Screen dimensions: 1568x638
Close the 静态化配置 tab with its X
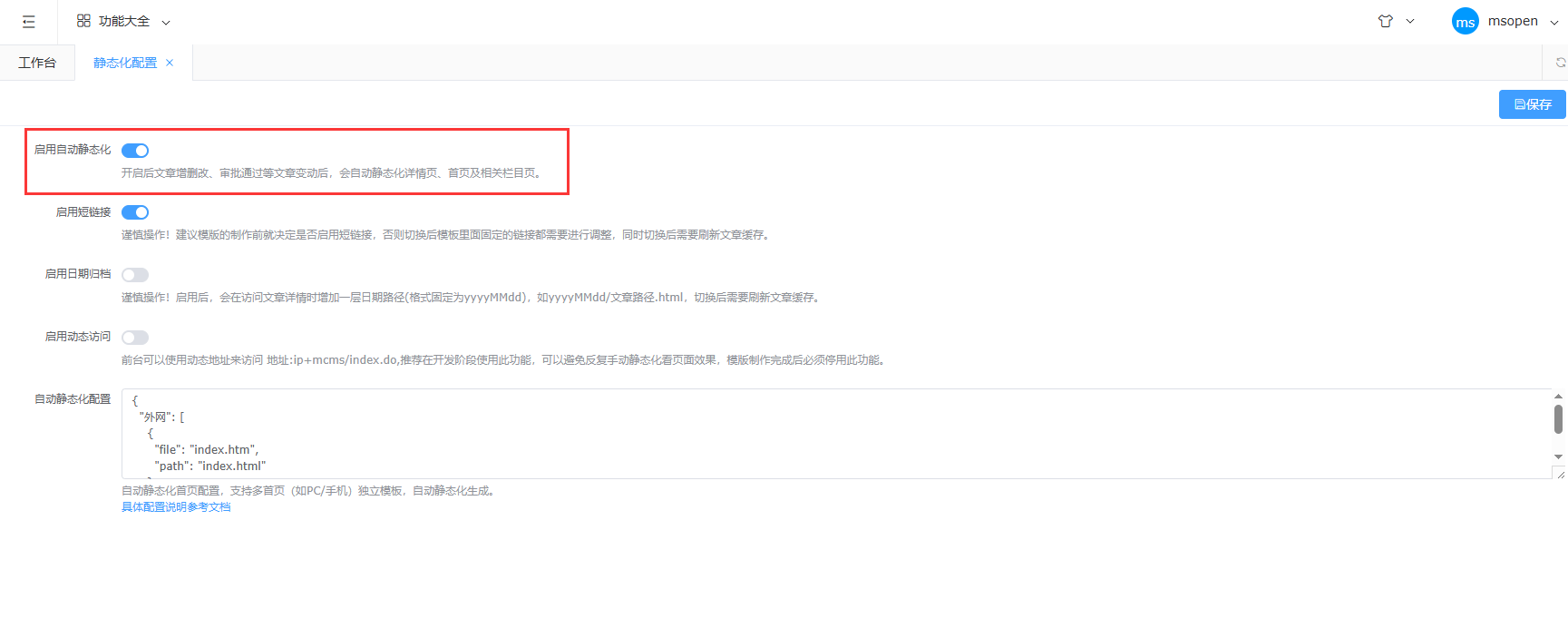(170, 63)
